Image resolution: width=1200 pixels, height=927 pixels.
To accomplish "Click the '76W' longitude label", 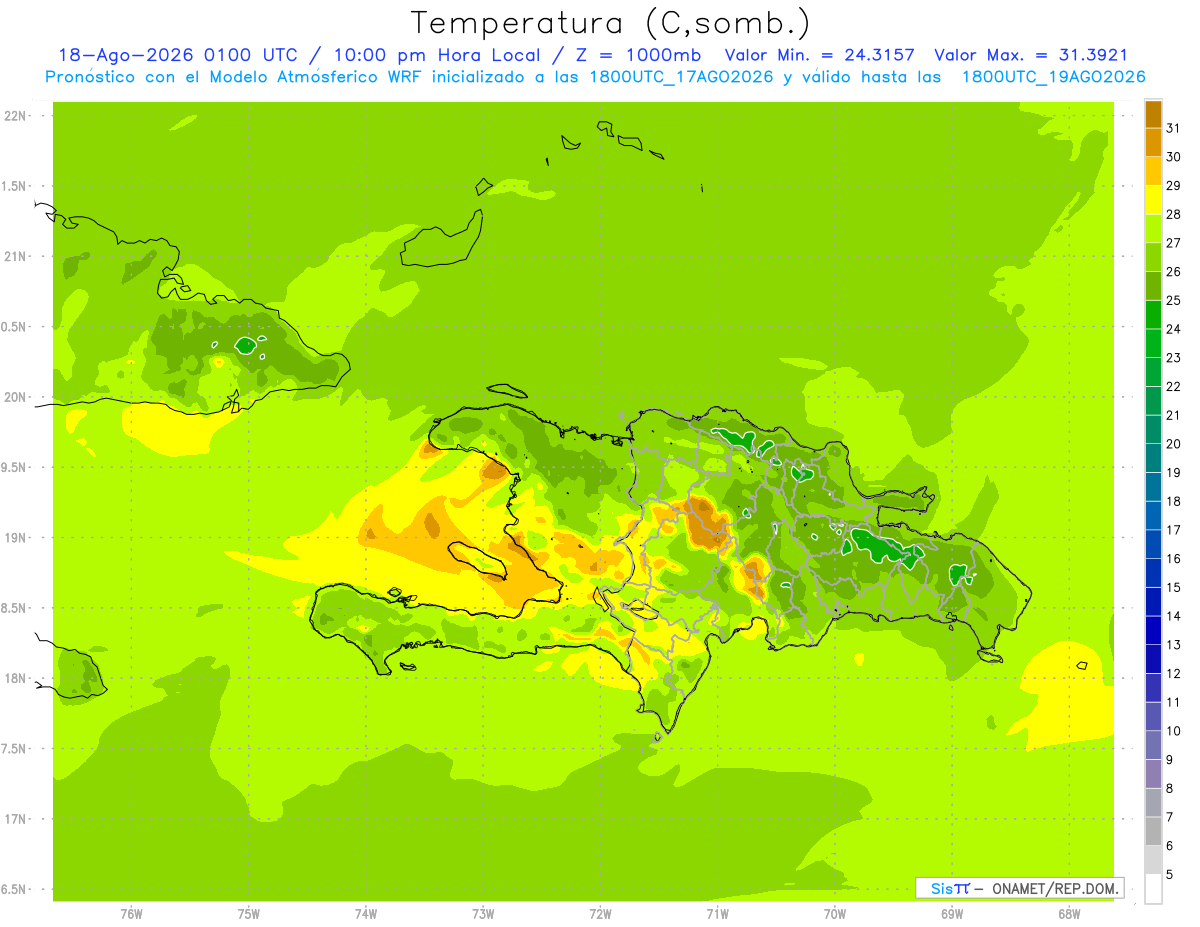I will (131, 914).
